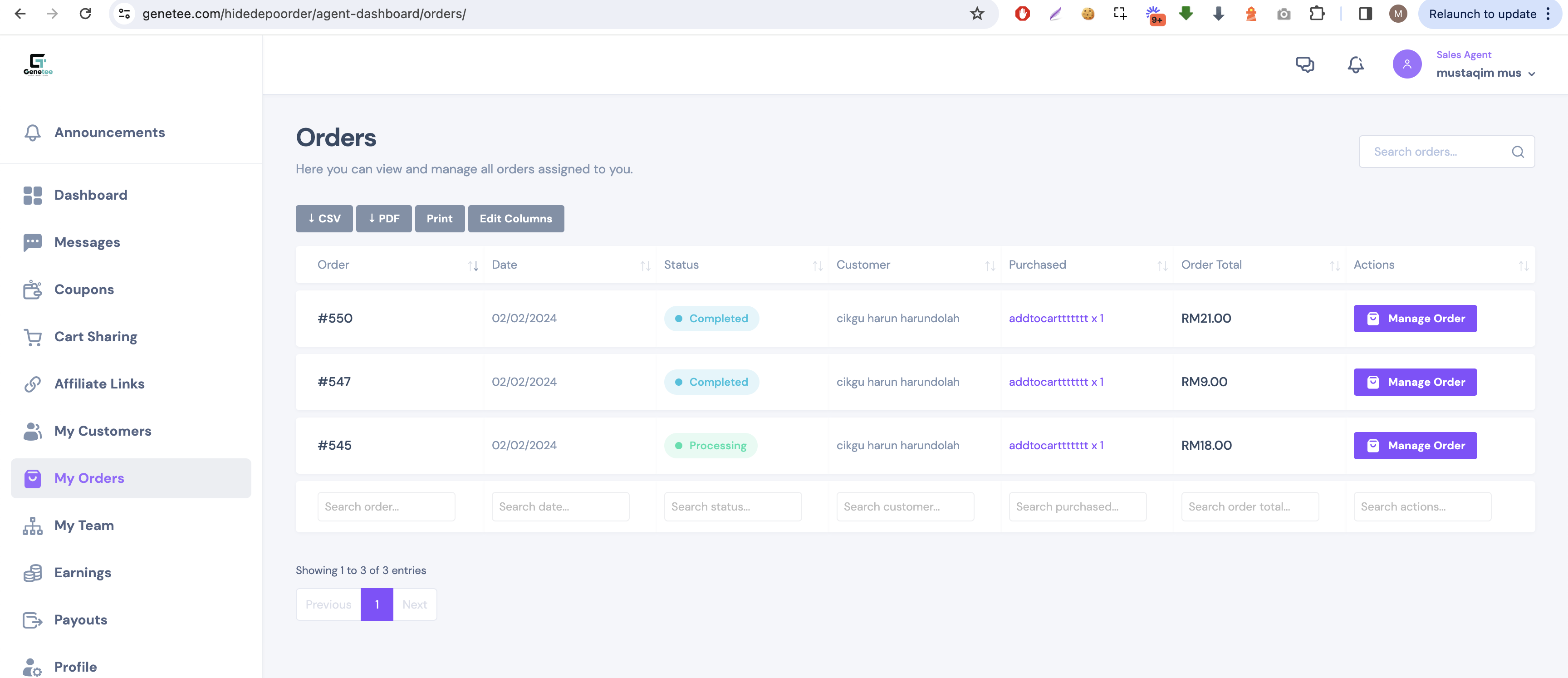Toggle the browser side panel icon
Screen dimensions: 1568x678
[x=1365, y=14]
